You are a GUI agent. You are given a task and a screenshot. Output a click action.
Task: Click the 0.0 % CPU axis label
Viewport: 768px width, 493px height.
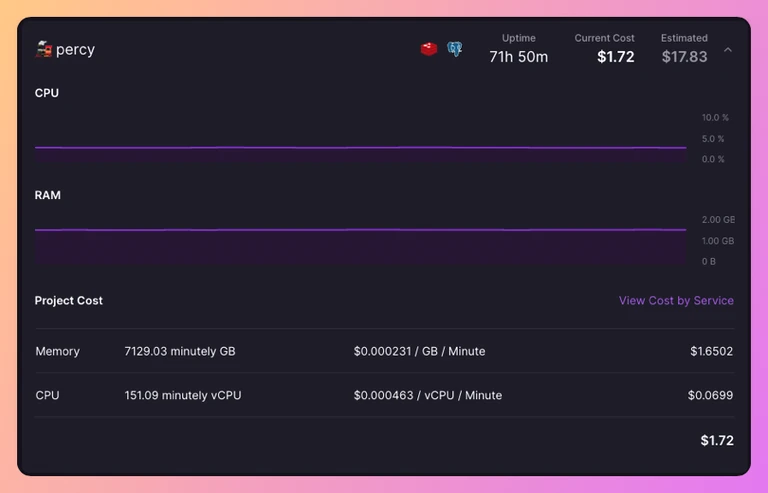coord(713,159)
